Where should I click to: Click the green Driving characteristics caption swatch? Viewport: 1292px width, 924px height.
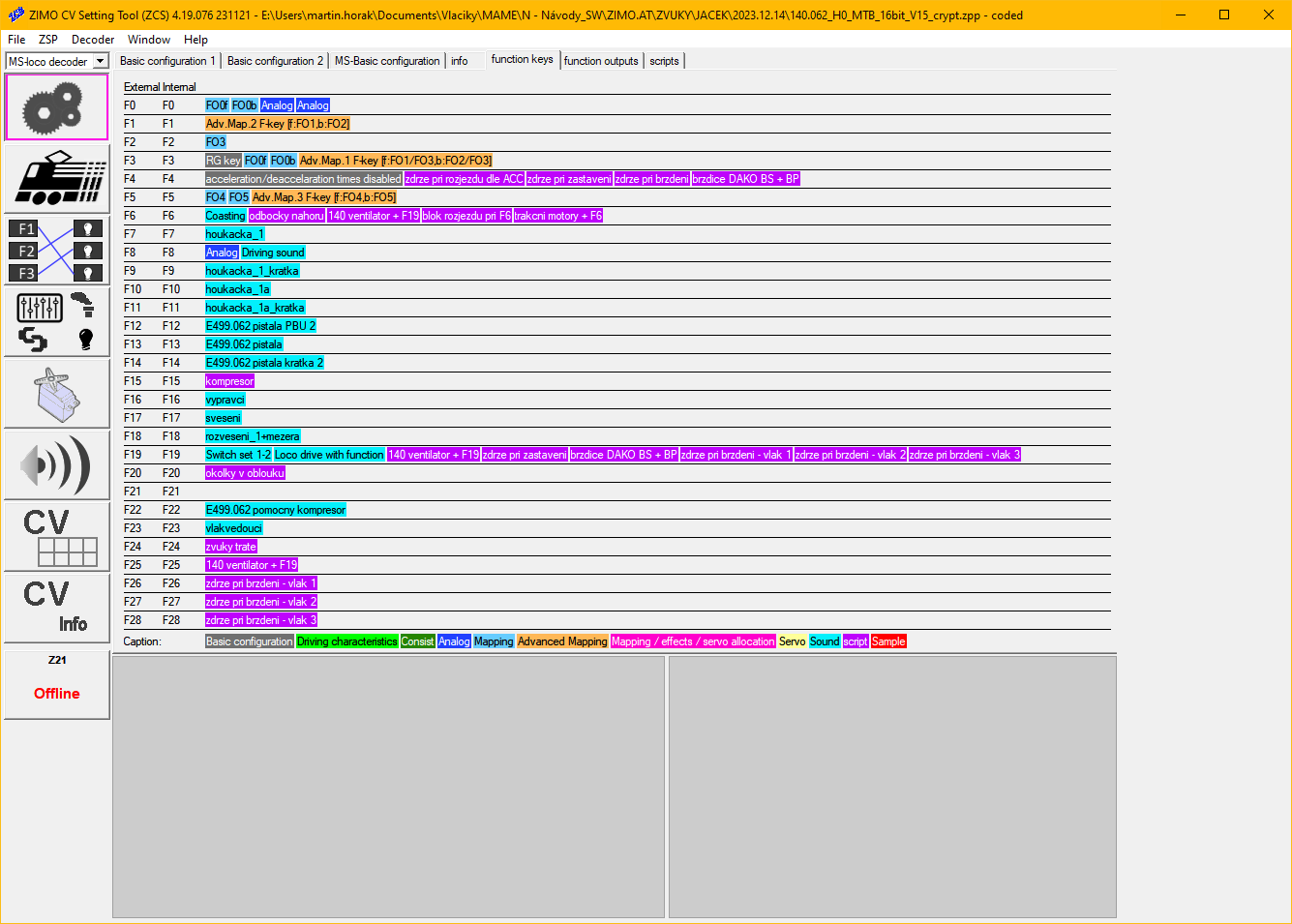[x=346, y=641]
